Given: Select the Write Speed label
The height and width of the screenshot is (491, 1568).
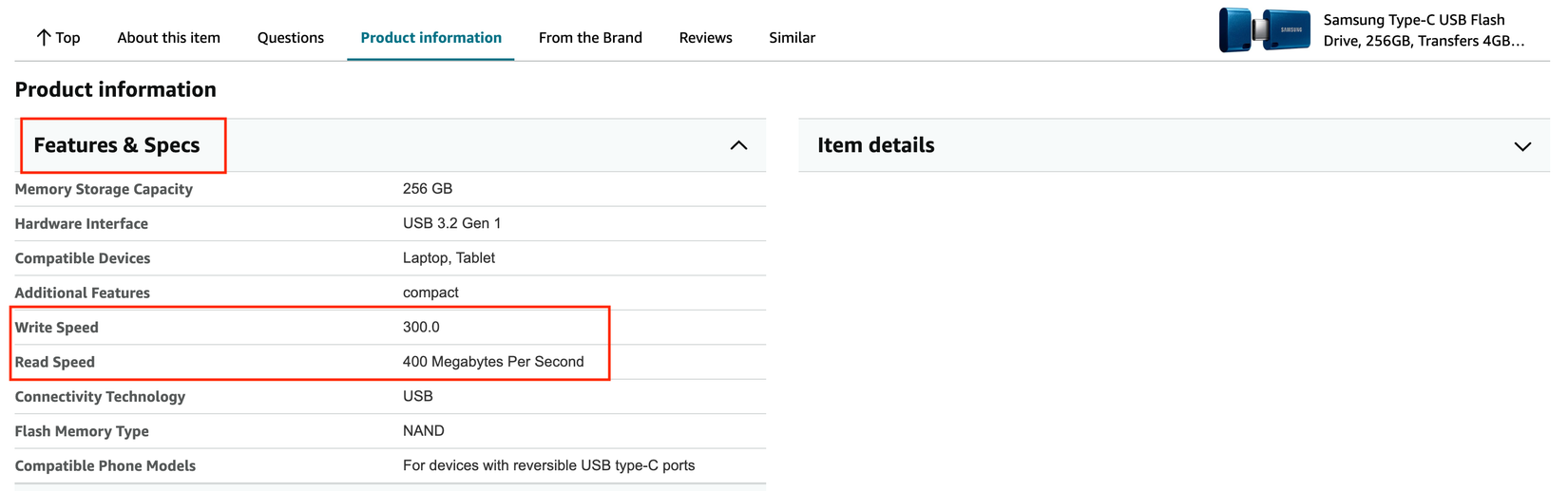Looking at the screenshot, I should point(56,328).
